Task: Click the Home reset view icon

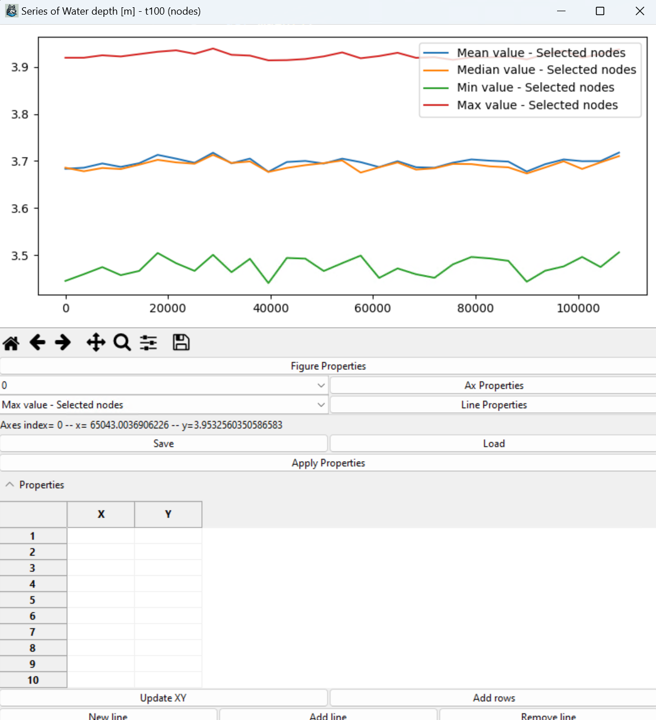Action: 11,343
